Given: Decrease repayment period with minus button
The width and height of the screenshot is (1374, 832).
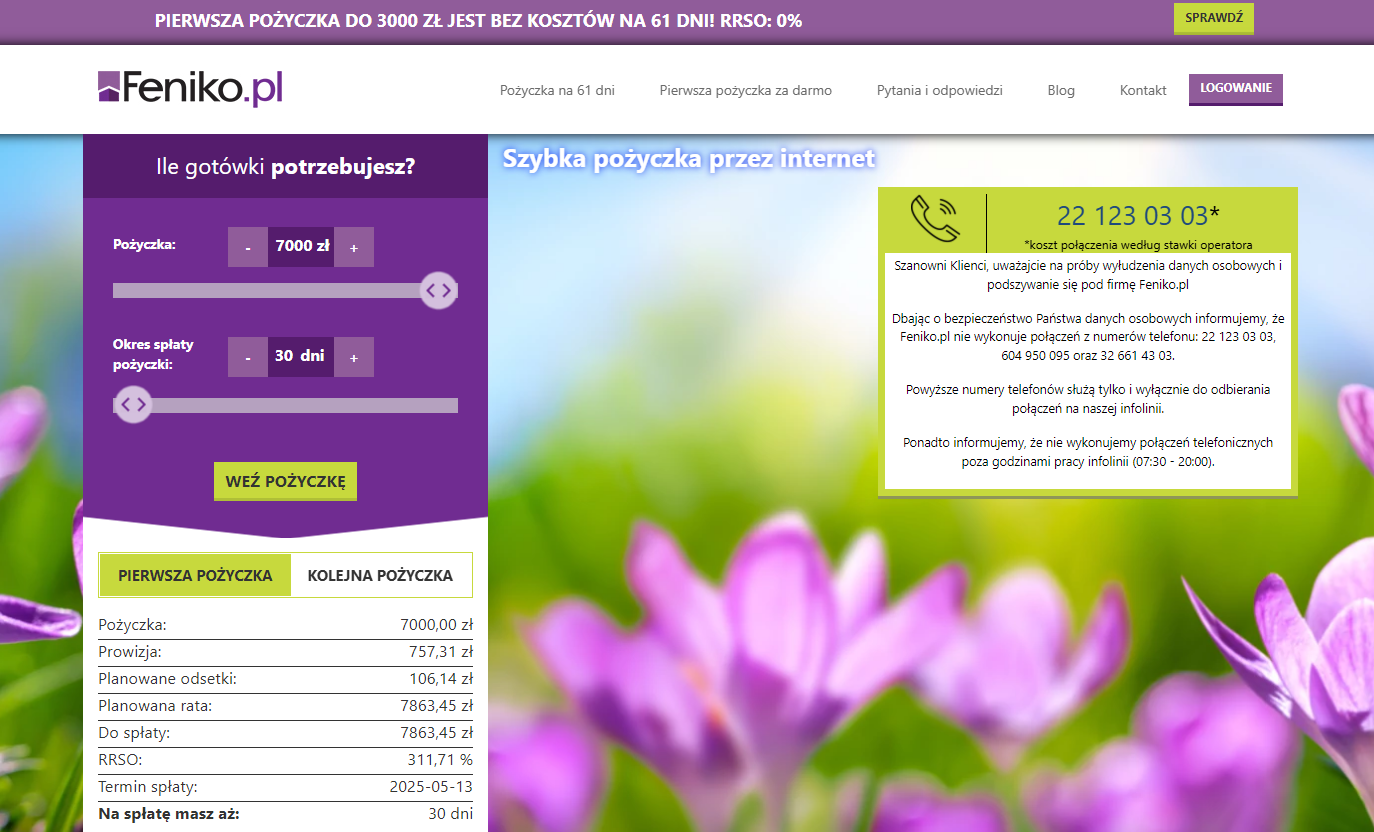Looking at the screenshot, I should [248, 357].
